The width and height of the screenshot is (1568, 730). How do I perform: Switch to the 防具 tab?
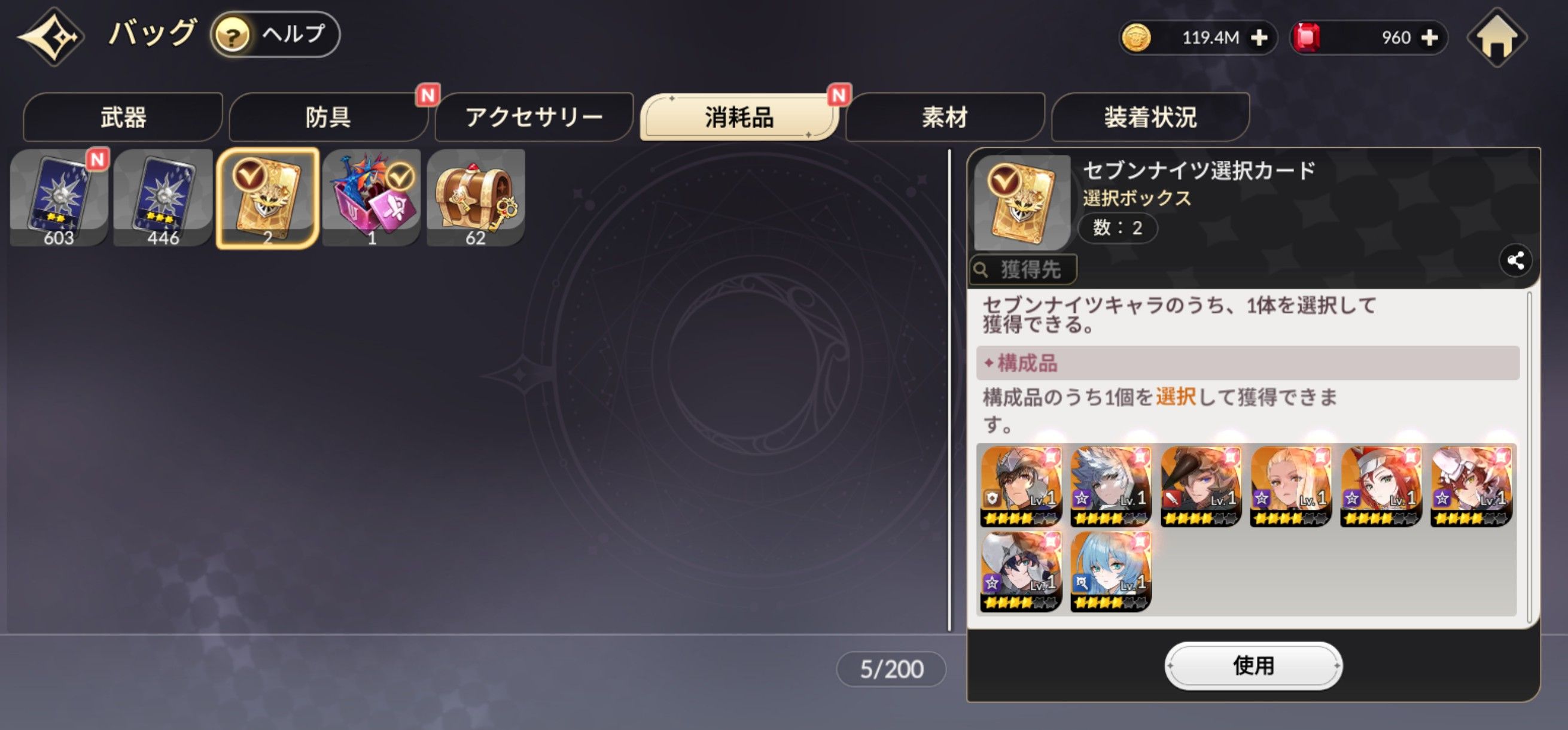(328, 117)
